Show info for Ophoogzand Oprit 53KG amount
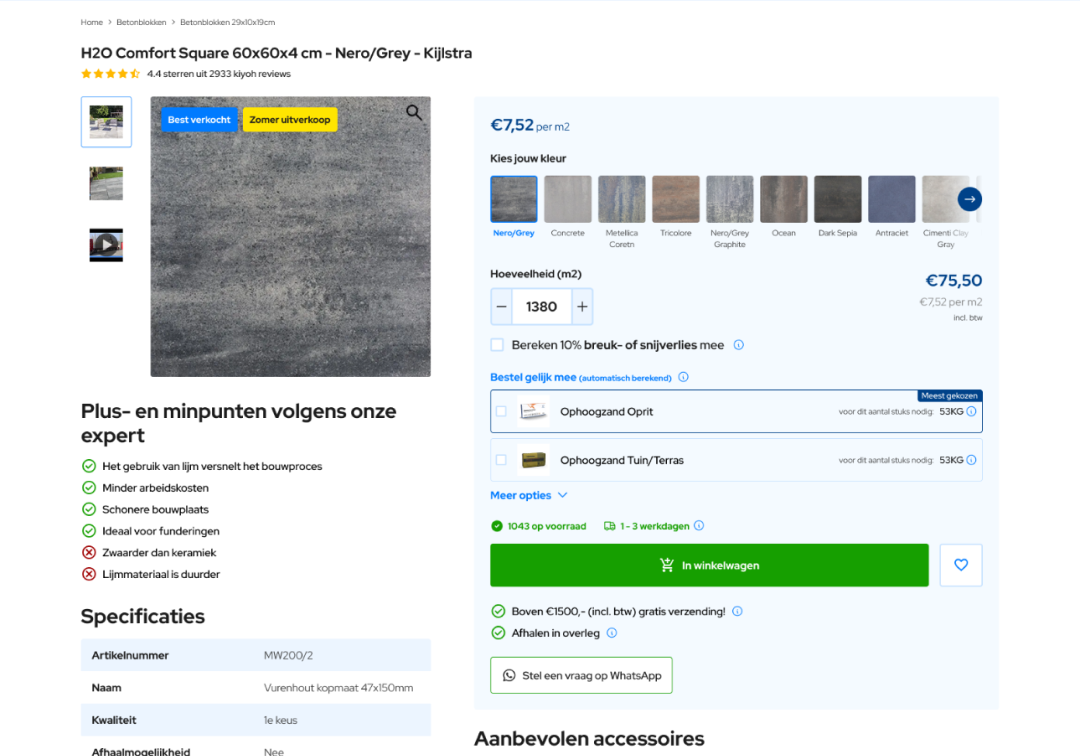The image size is (1080, 756). click(x=971, y=412)
